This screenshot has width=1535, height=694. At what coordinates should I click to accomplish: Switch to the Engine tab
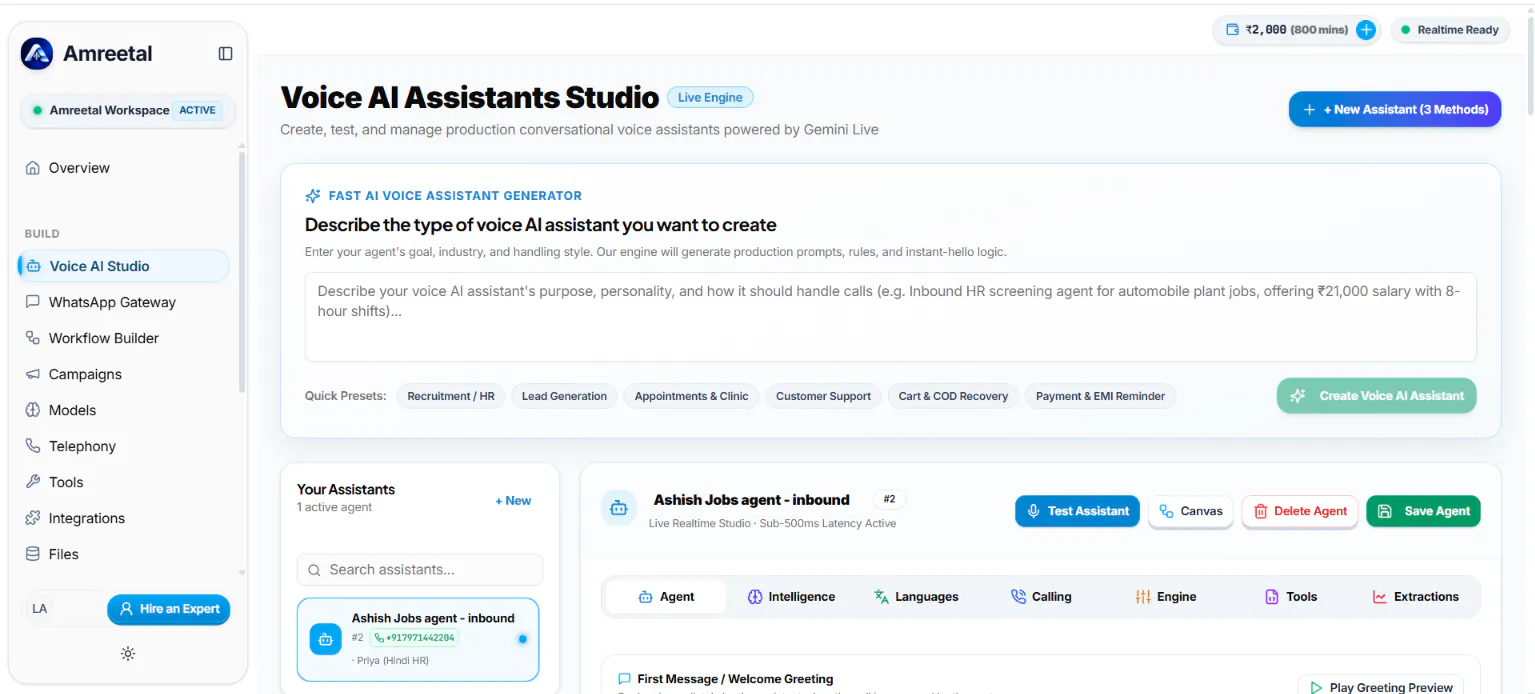pos(1166,597)
